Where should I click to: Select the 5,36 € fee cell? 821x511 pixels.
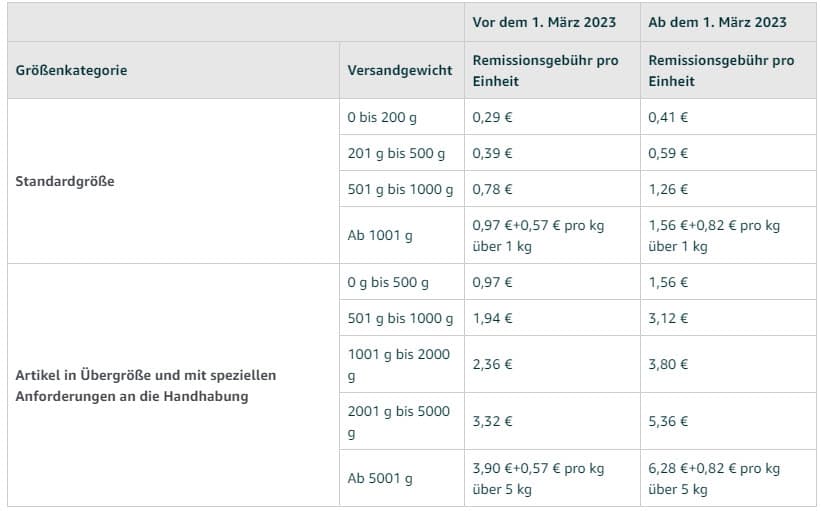pos(728,421)
